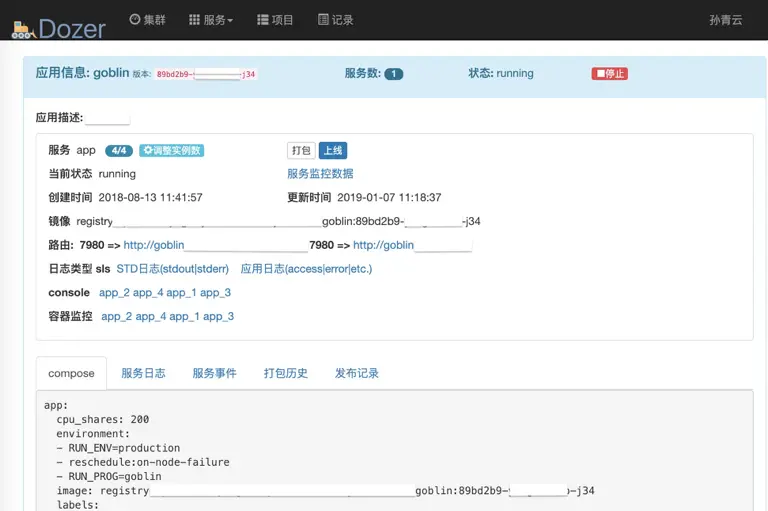Screen dimensions: 768x511
Task: Click the 应用信息: goblin title
Action: click(82, 73)
